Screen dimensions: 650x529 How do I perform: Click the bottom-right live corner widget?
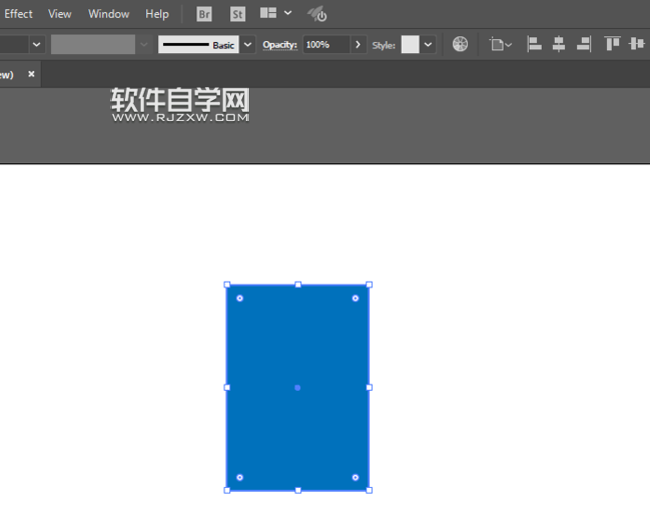coord(355,478)
